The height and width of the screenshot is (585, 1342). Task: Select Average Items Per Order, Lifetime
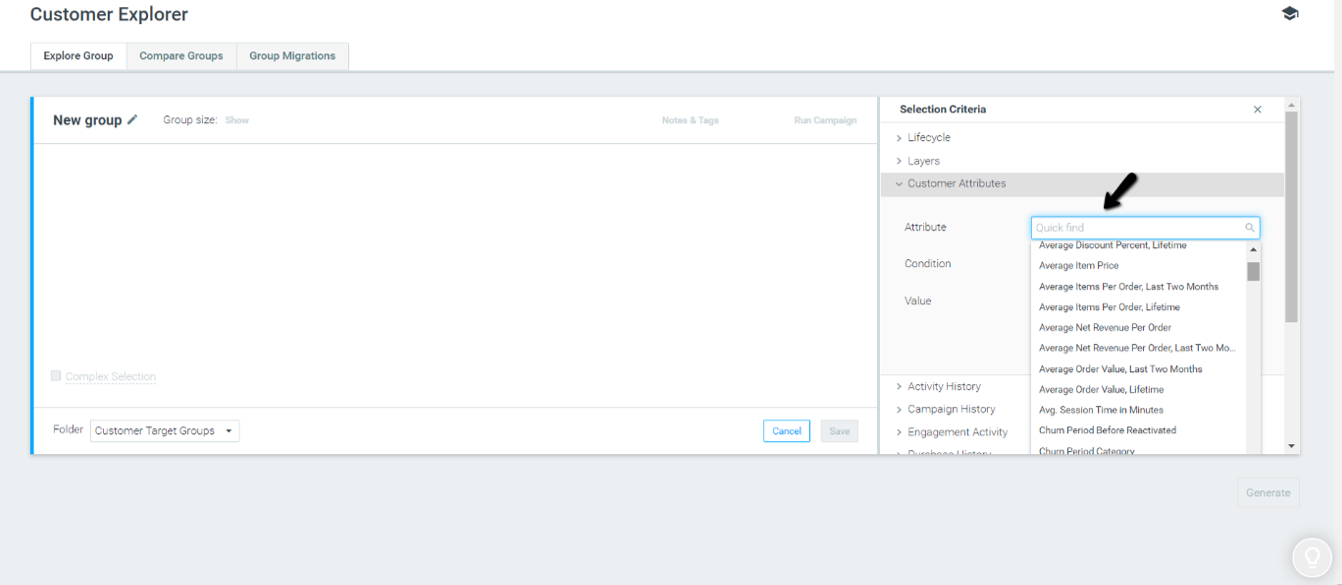tap(1109, 308)
